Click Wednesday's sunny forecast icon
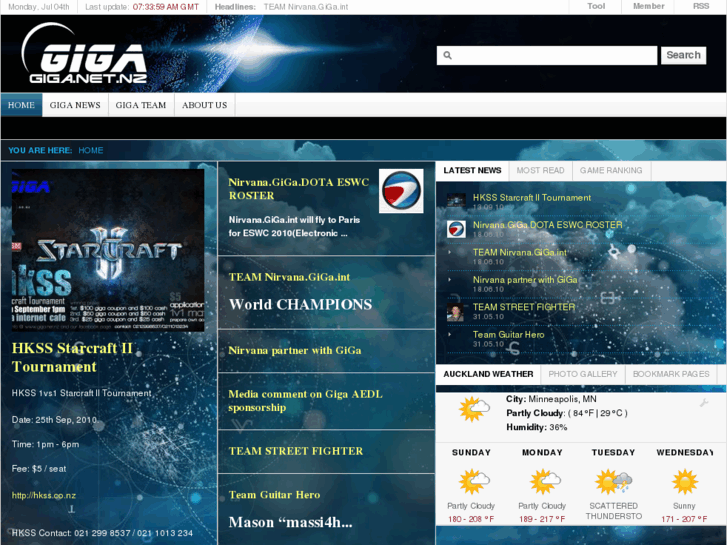Viewport: 727px width, 545px height. coord(684,481)
